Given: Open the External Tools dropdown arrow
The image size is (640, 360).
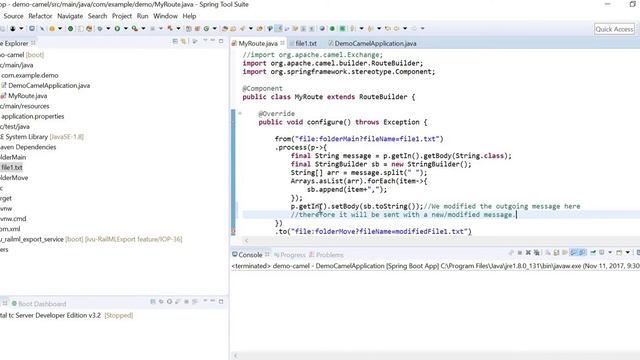Looking at the screenshot, I should point(143,29).
